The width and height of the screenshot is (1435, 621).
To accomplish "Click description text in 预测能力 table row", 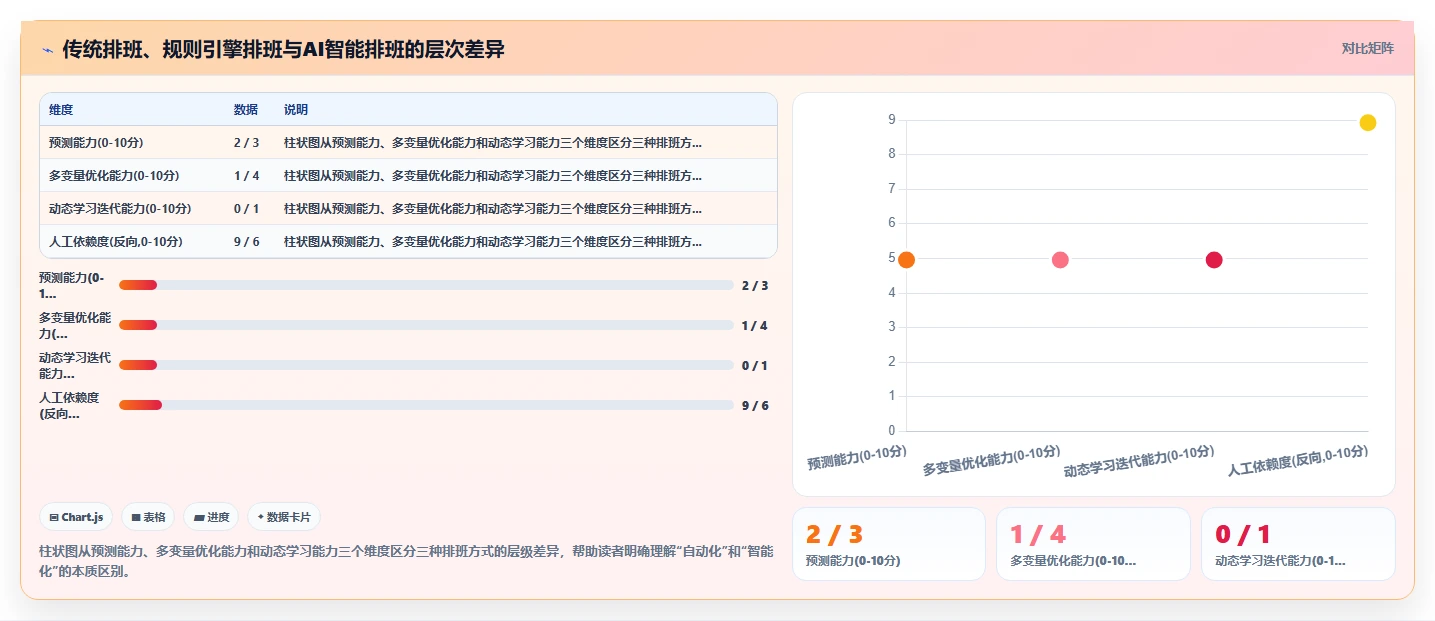I will click(493, 143).
